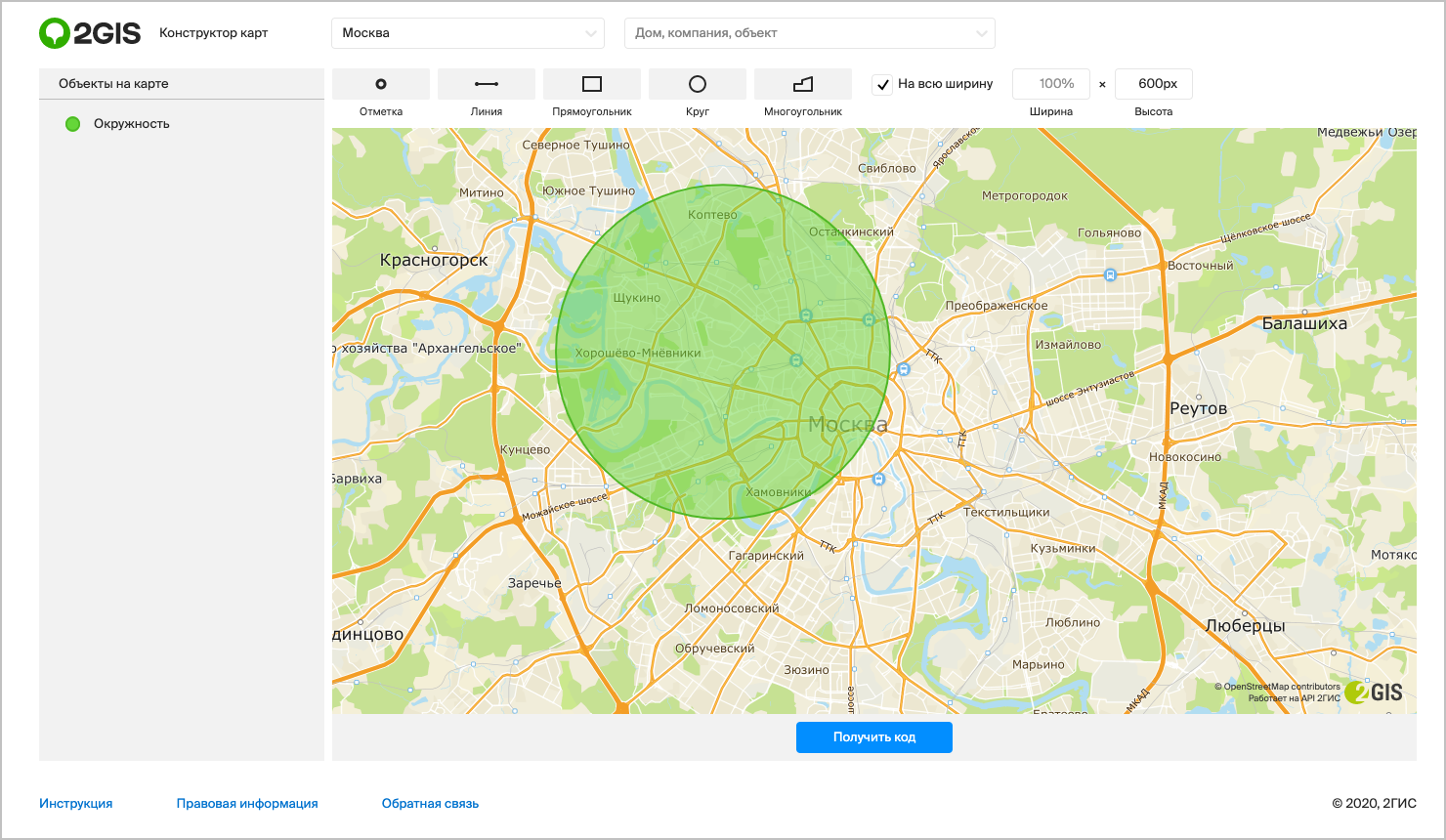1446x840 pixels.
Task: Open the Обратная связь link
Action: click(x=430, y=804)
